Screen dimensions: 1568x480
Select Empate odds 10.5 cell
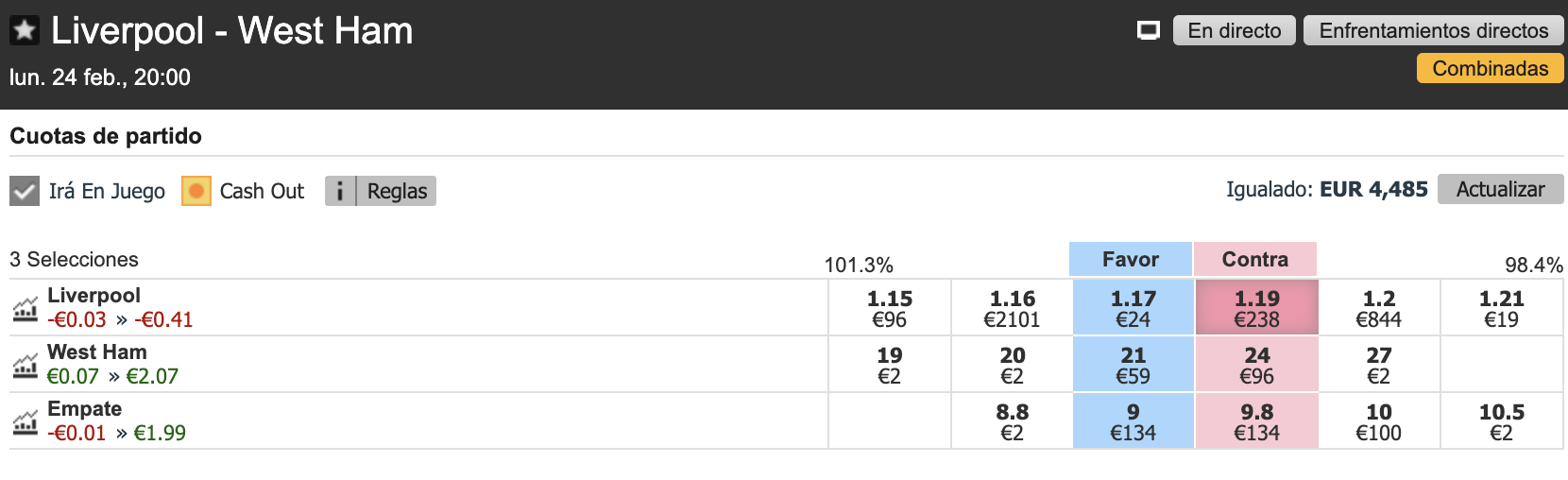(x=1501, y=421)
